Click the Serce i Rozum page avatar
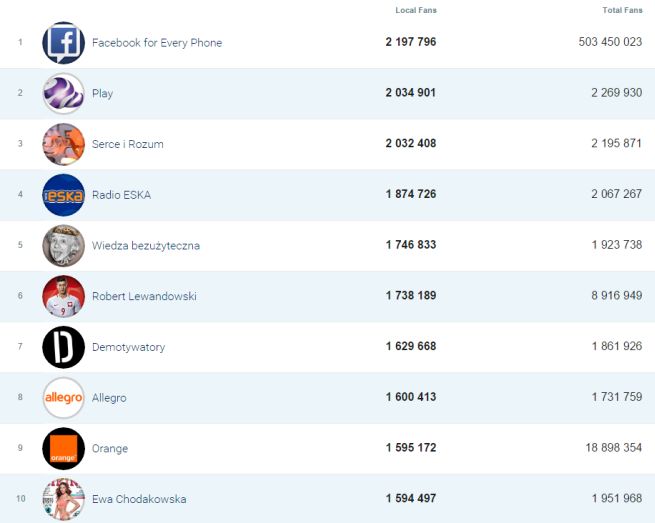655x523 pixels. [63, 144]
